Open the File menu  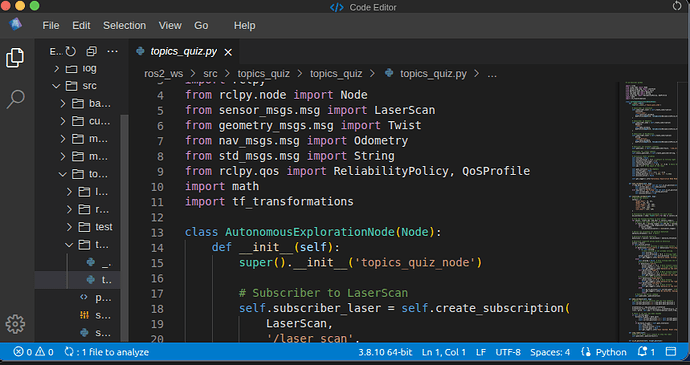[x=51, y=26]
